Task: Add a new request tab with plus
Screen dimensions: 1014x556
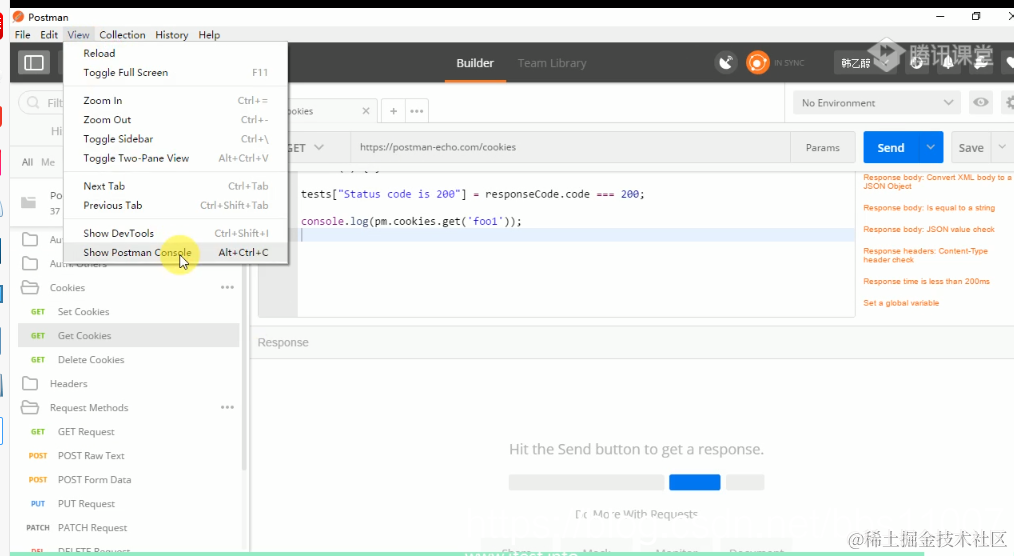Action: (393, 111)
